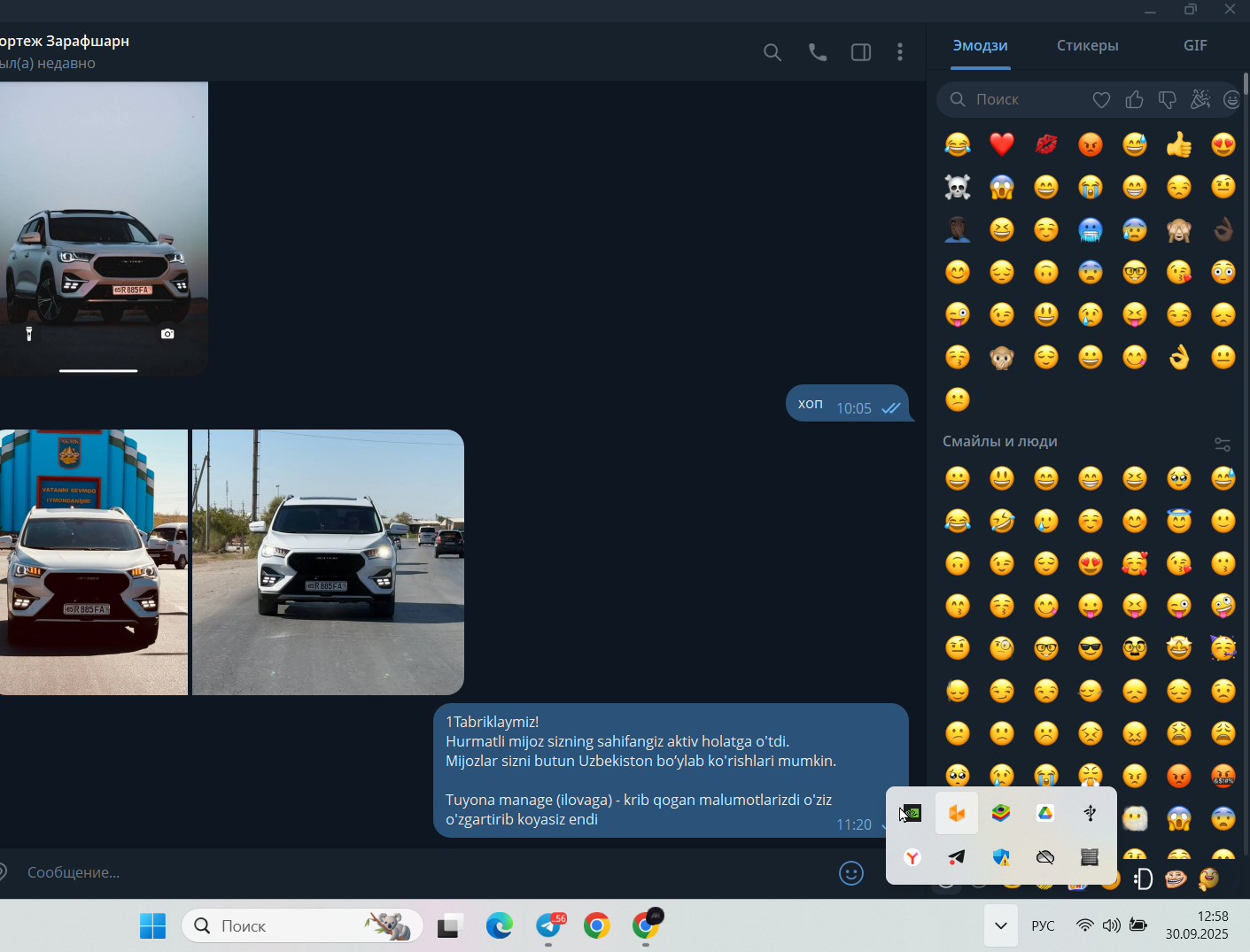Search within this Telegram chat

(773, 52)
